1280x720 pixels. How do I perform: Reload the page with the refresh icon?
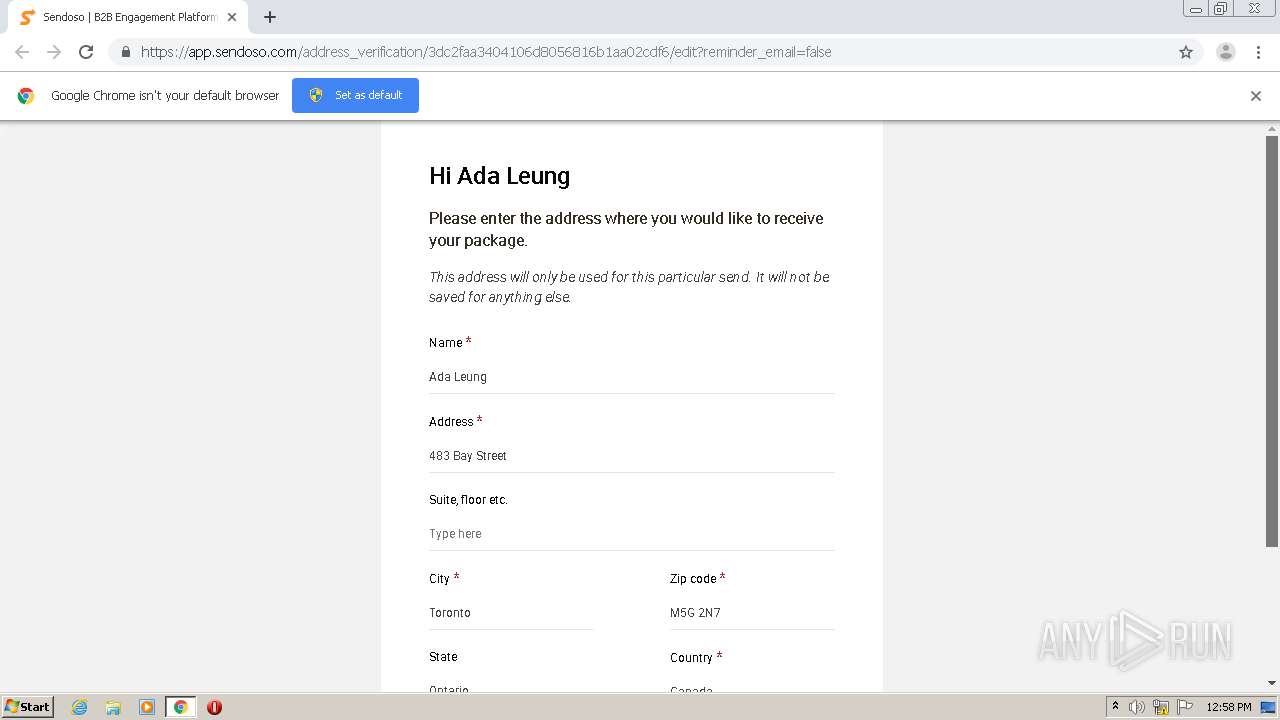click(86, 52)
